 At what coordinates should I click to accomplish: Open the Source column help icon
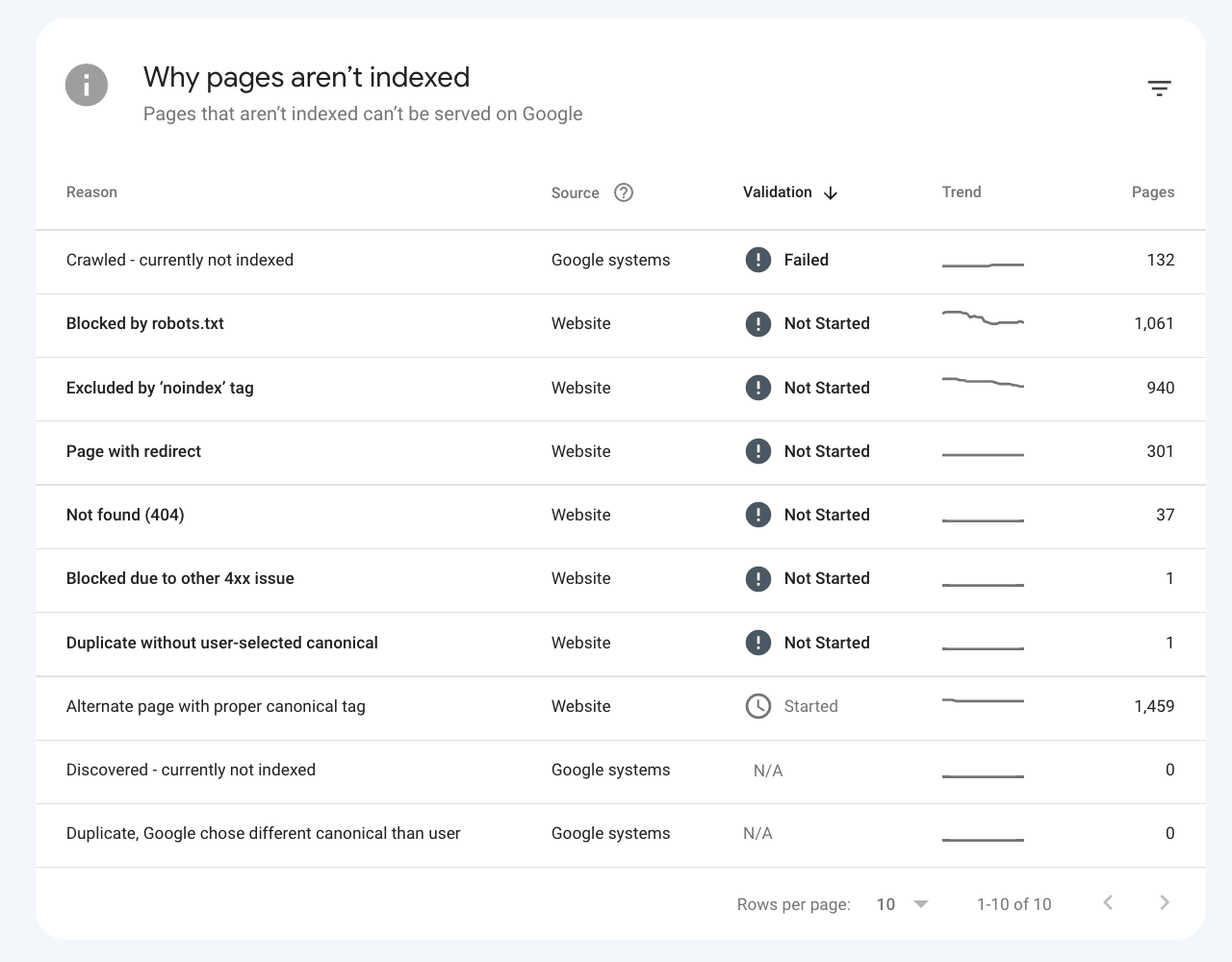(624, 192)
